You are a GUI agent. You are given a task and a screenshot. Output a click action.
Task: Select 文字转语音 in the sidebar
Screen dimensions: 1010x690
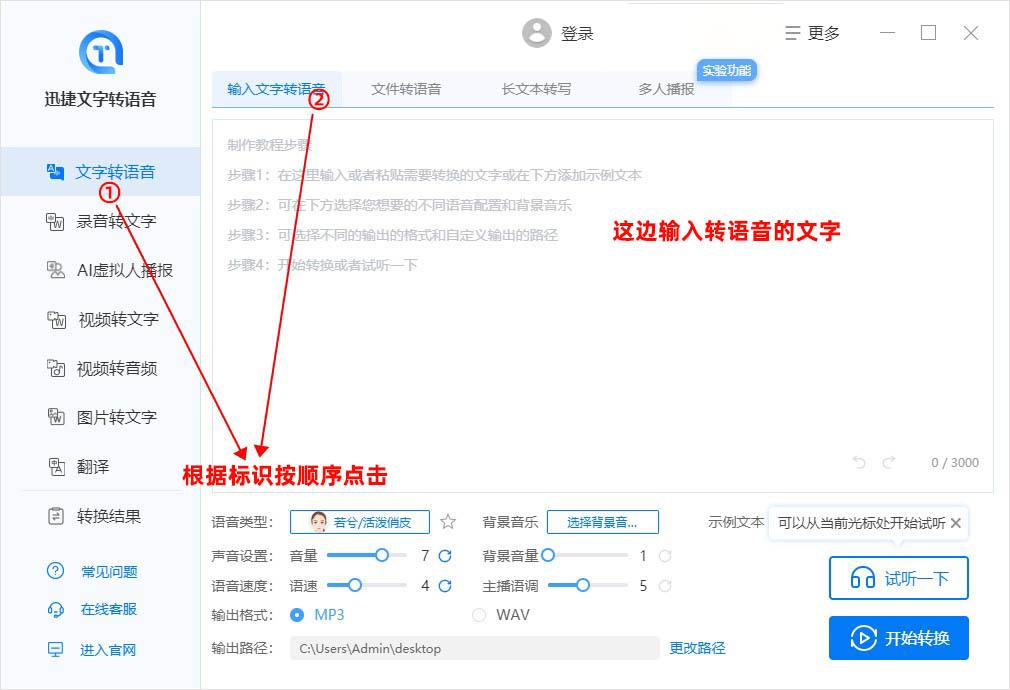100,171
